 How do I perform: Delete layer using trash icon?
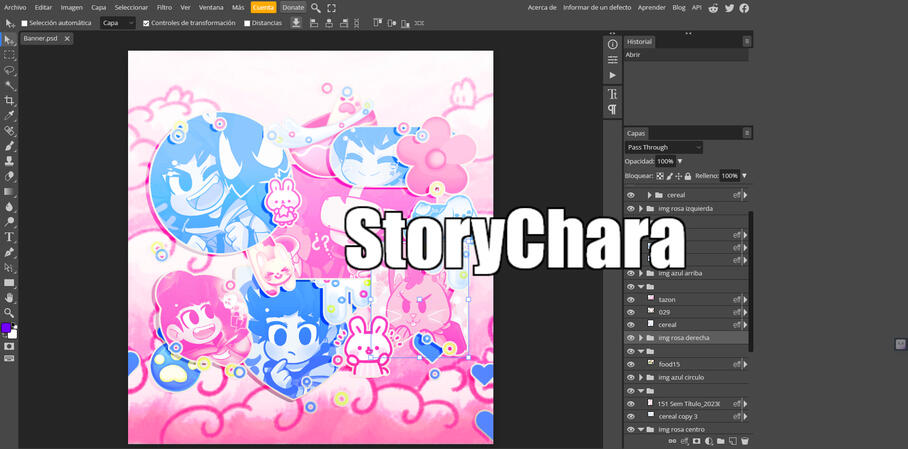pos(744,441)
